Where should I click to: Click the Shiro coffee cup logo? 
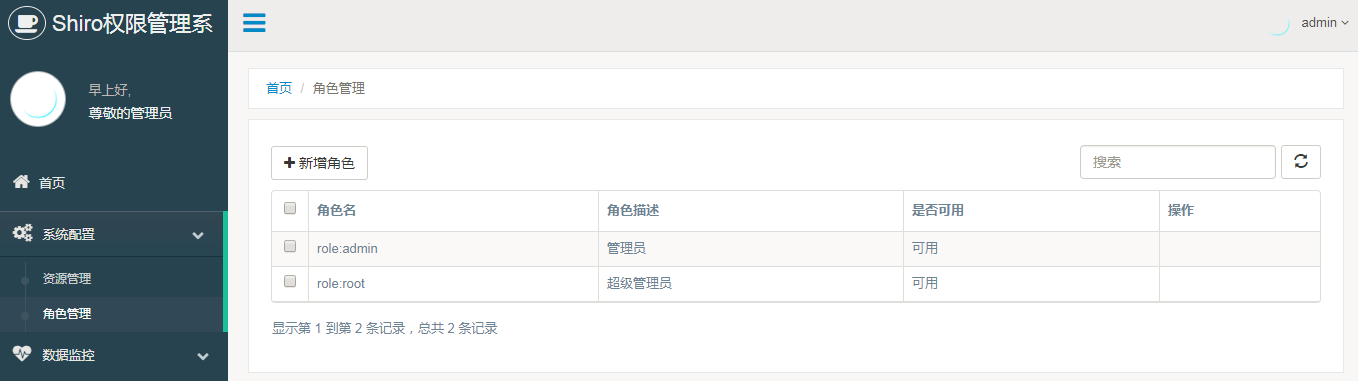pyautogui.click(x=27, y=23)
